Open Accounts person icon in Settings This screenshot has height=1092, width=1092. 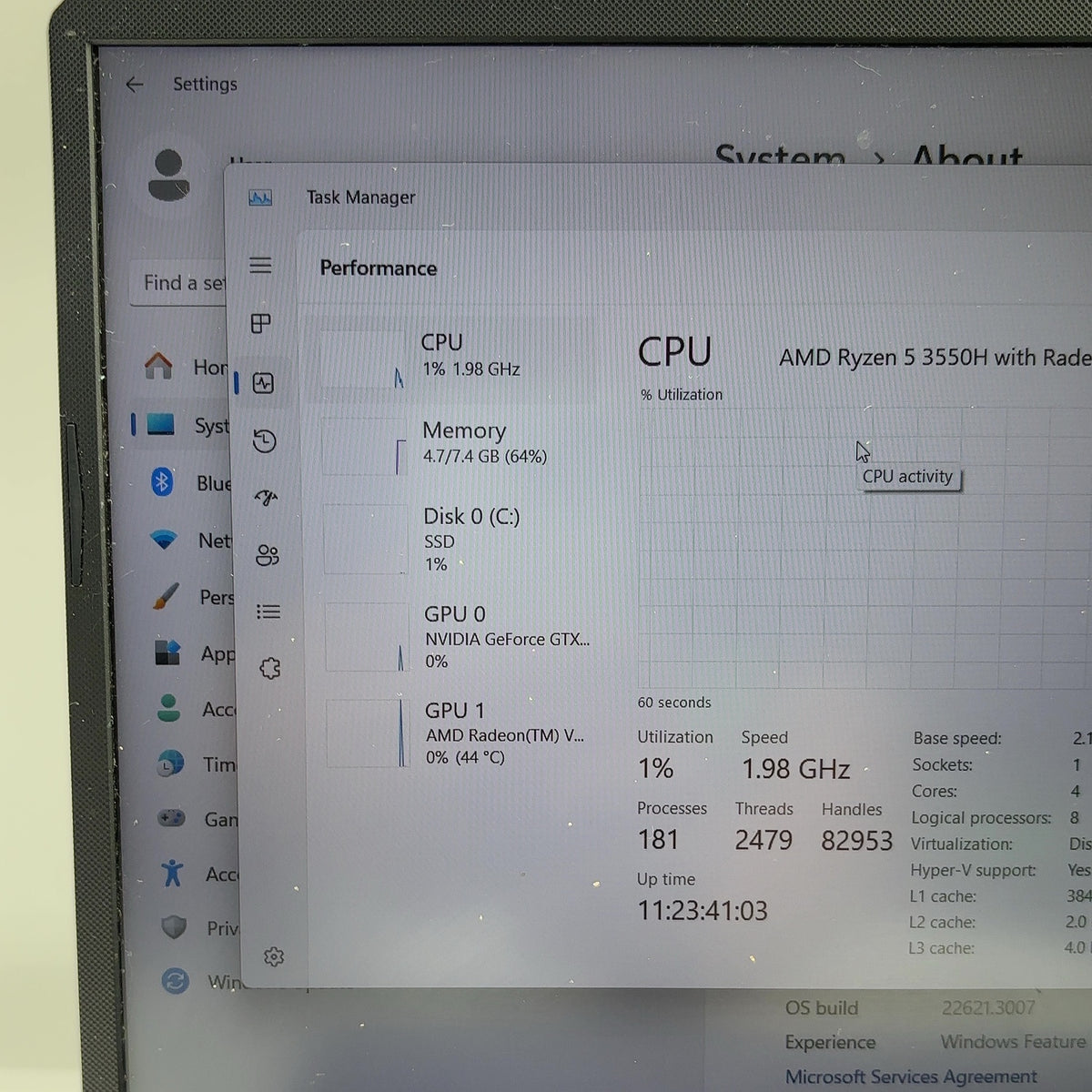pos(168,708)
